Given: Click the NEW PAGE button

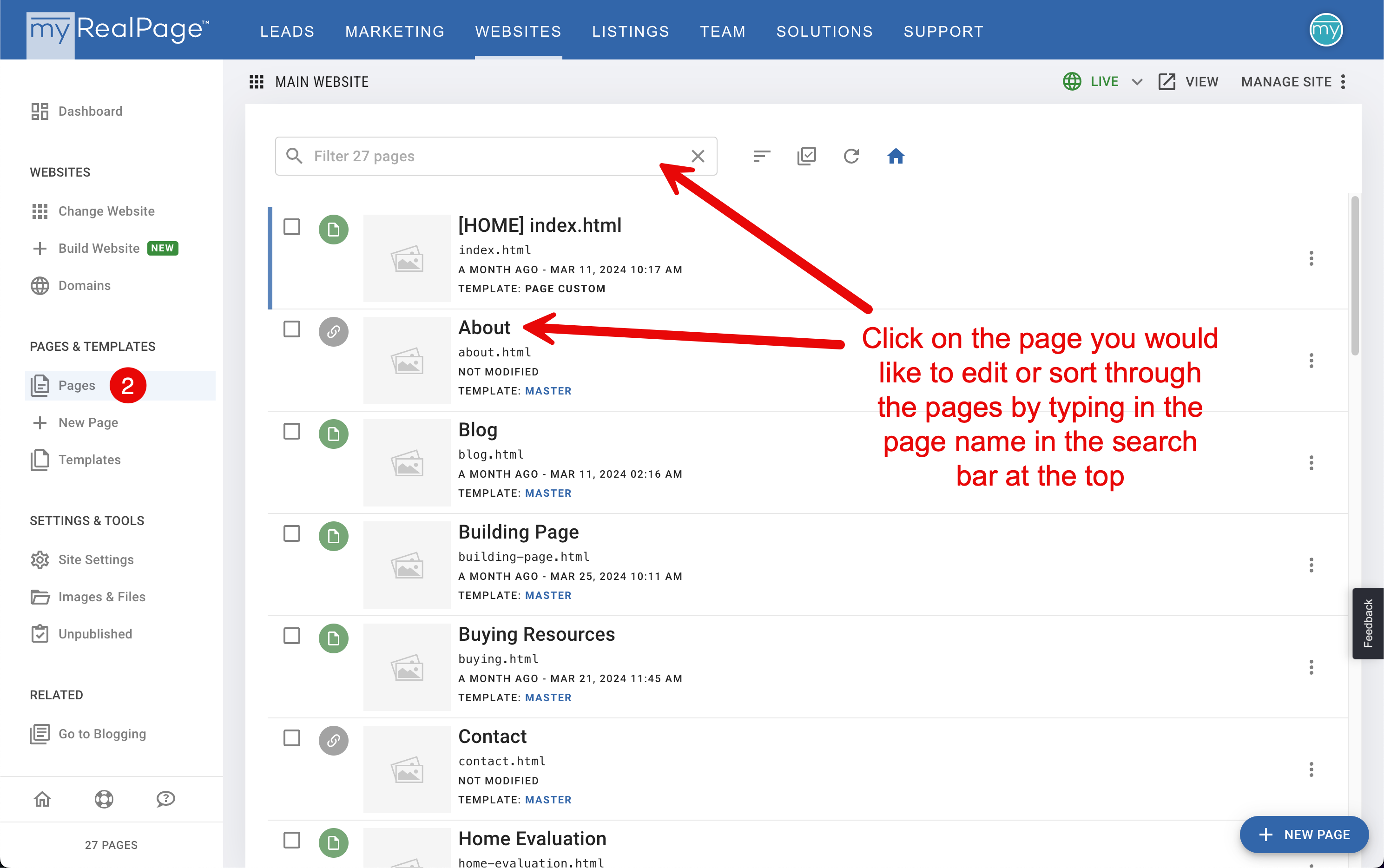Looking at the screenshot, I should click(x=1304, y=835).
